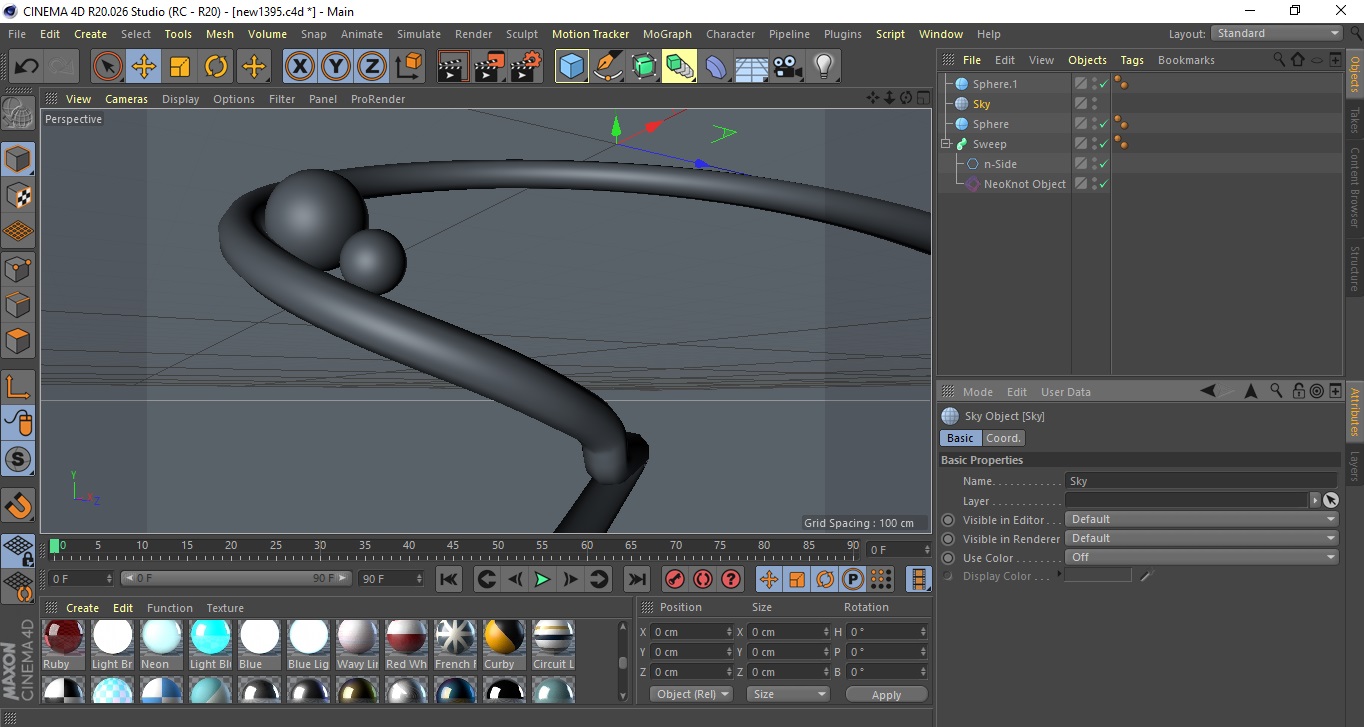Click the Apply button
The width and height of the screenshot is (1364, 727).
point(886,694)
